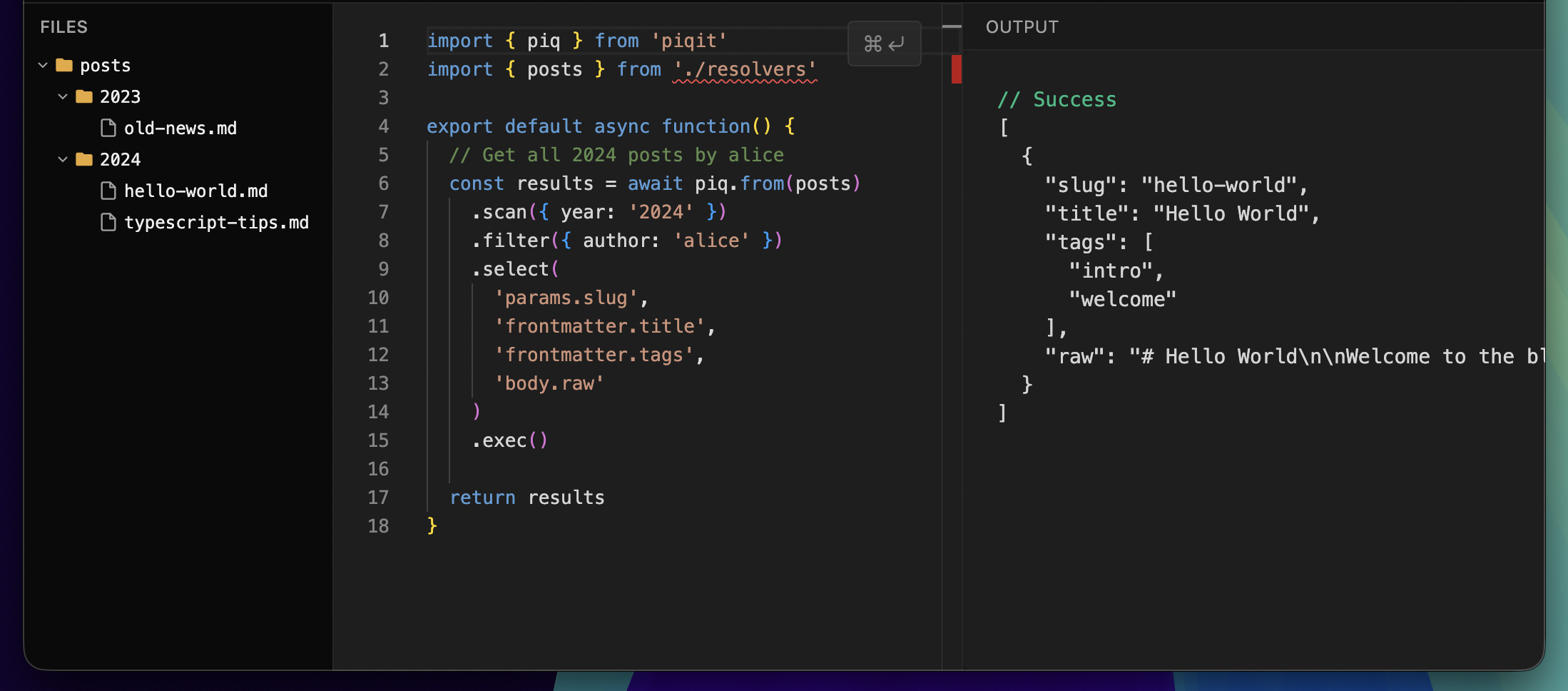The height and width of the screenshot is (691, 1568).
Task: Collapse the 2024 folder chevron
Action: click(63, 160)
